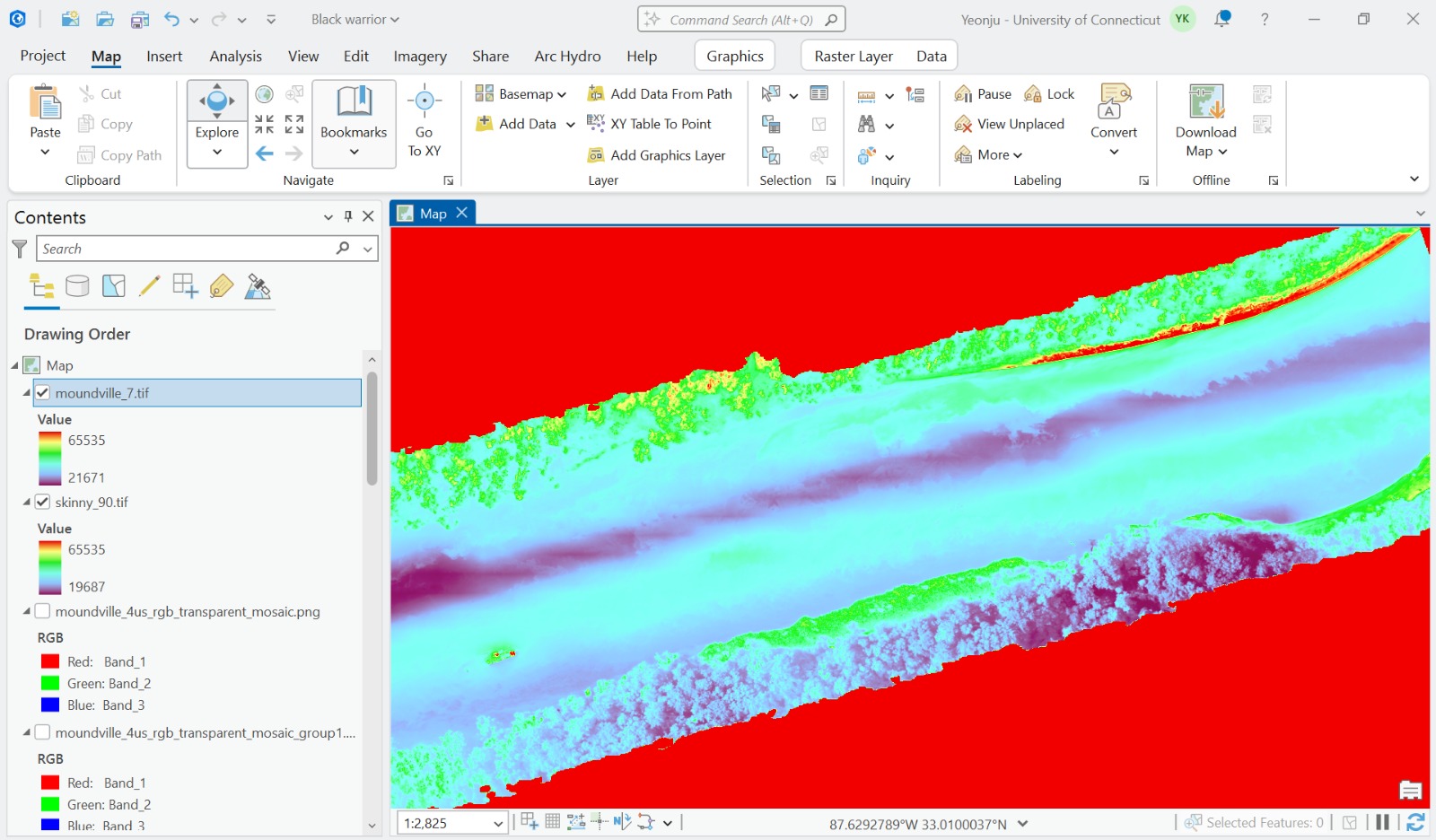Click the Pause labeling button
This screenshot has height=840, width=1436.
983,93
